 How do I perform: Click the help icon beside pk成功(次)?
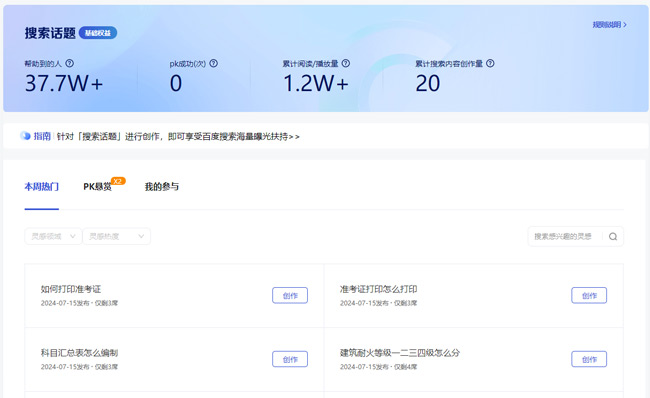[x=213, y=63]
